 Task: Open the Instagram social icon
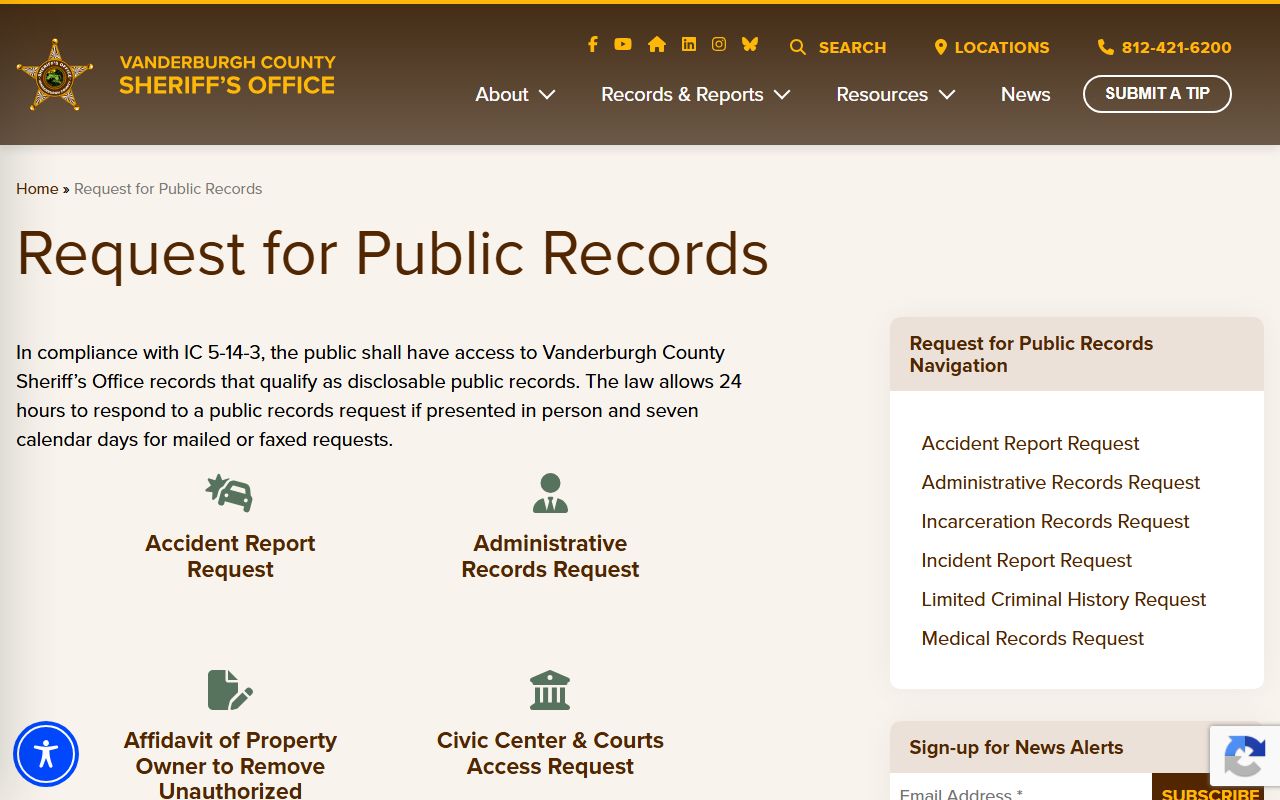[x=719, y=44]
